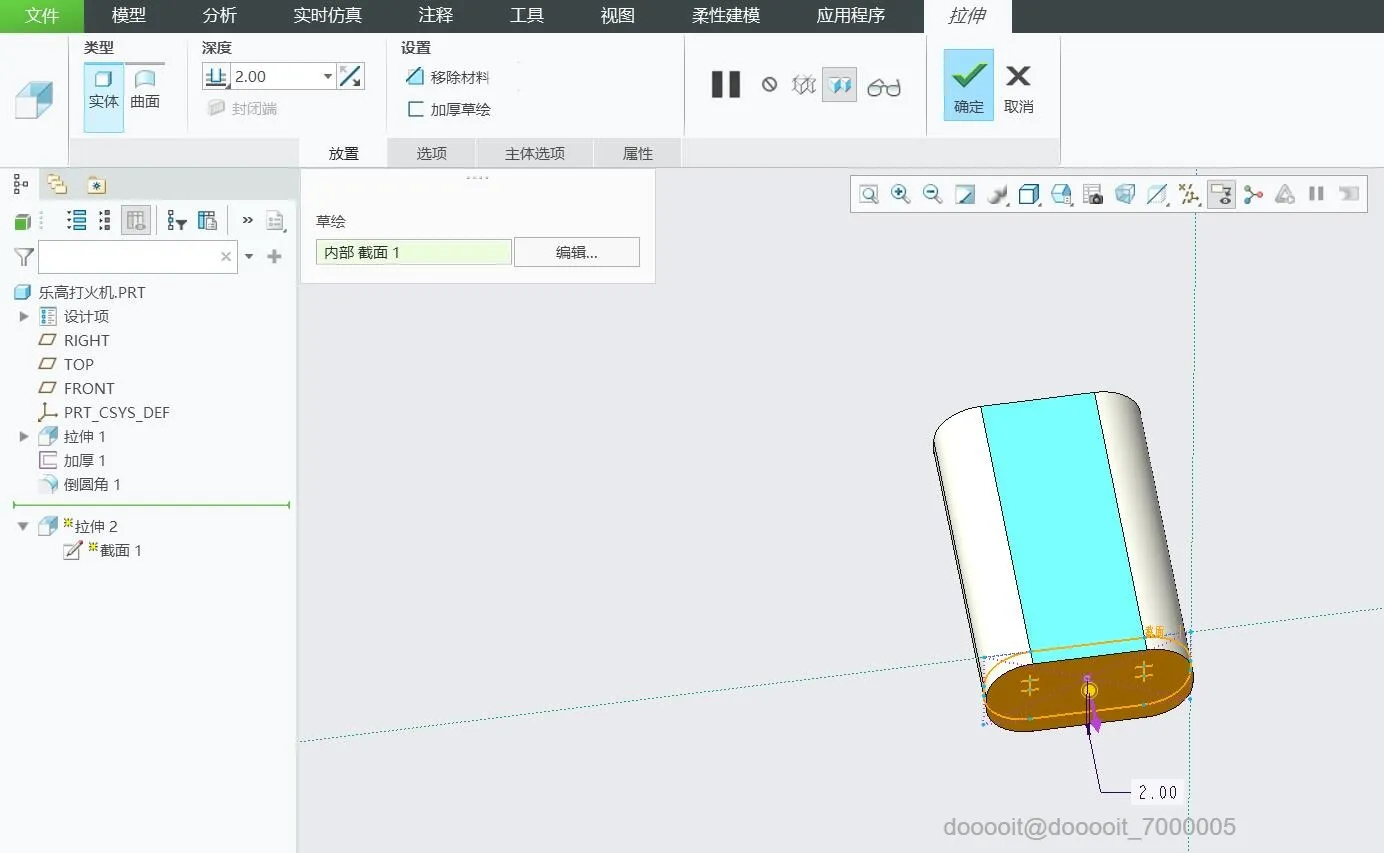Select the 实体 solid type toggle

point(103,89)
